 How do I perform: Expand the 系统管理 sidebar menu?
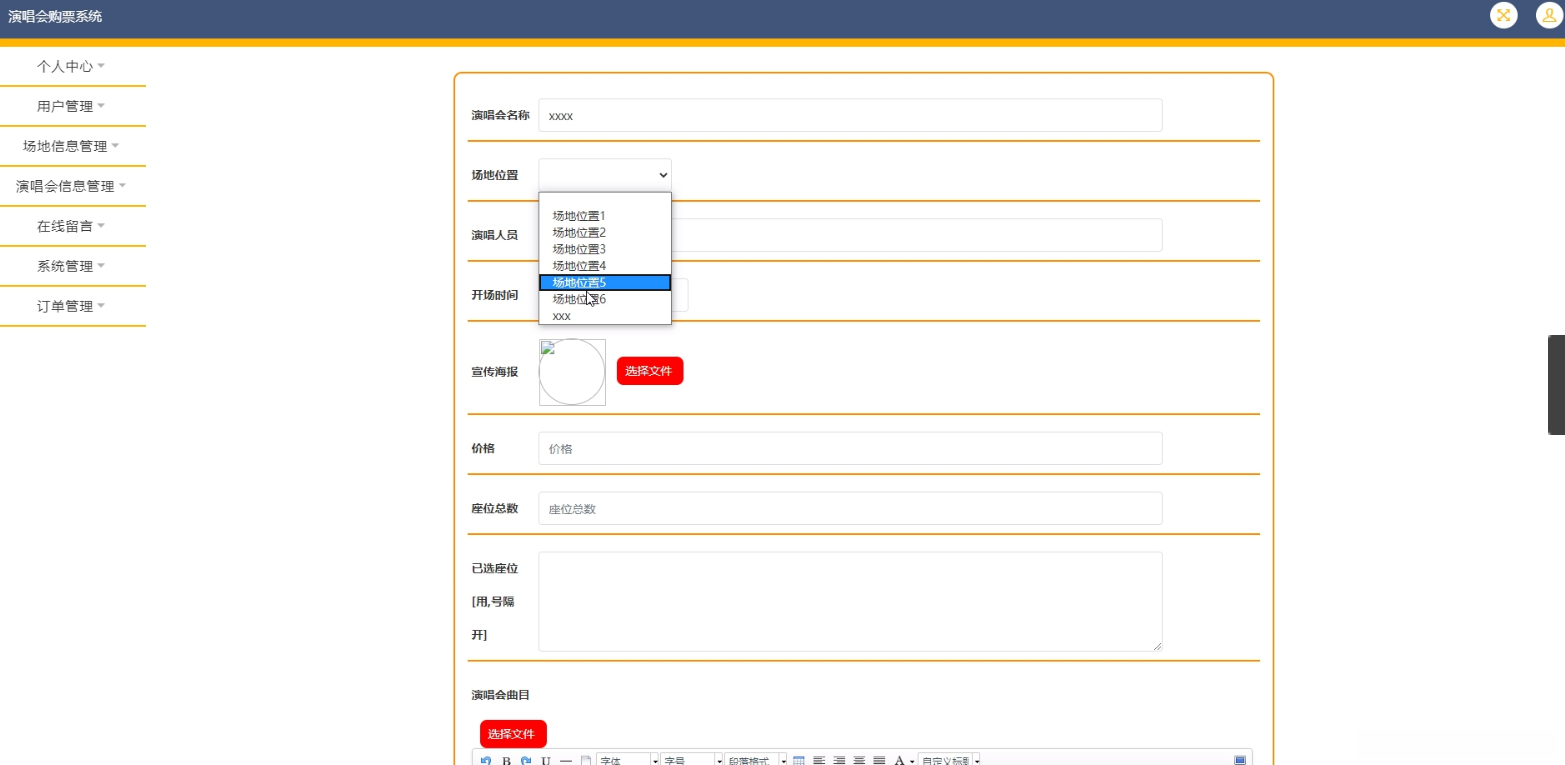tap(72, 266)
